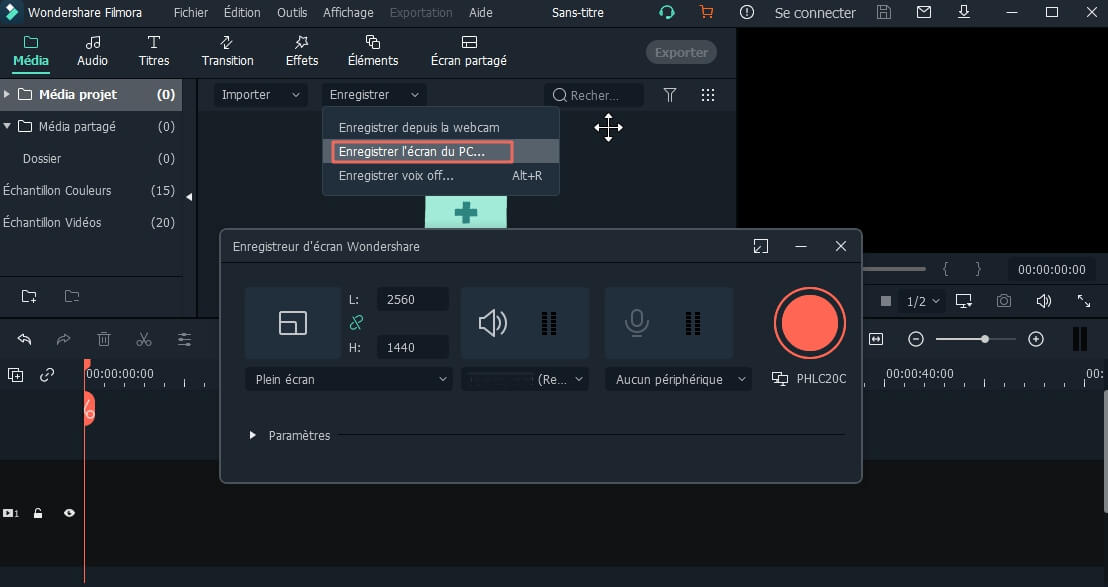Hide track 1 with the eye icon
This screenshot has height=587, width=1108.
69,514
